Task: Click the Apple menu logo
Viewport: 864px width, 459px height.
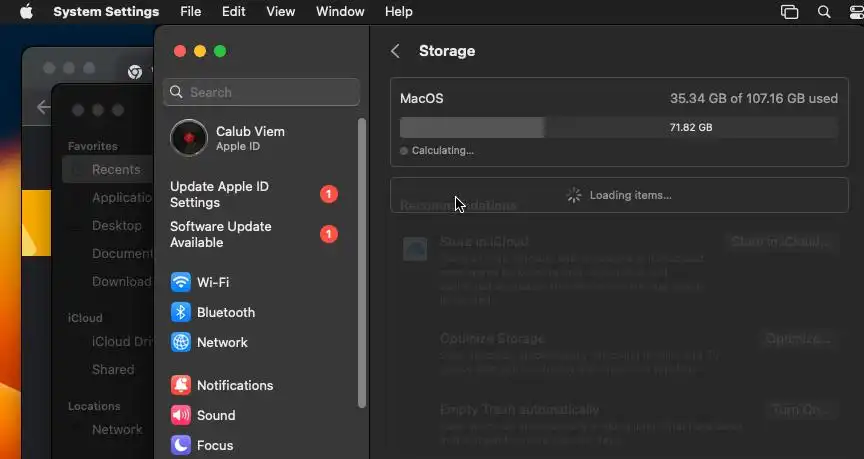Action: coord(26,12)
